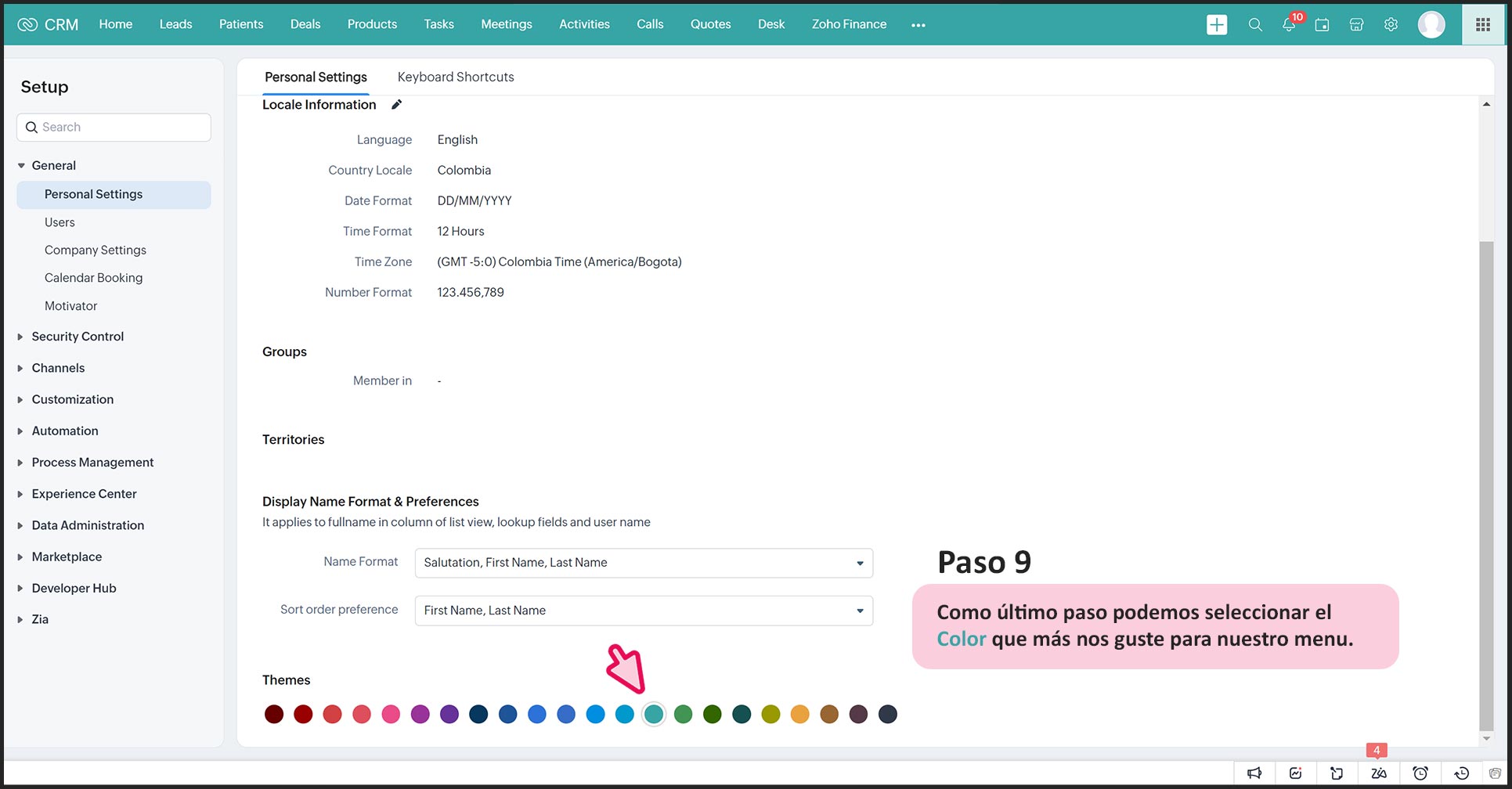Viewport: 1512px width, 789px height.
Task: Open the notifications bell icon
Action: click(1288, 25)
